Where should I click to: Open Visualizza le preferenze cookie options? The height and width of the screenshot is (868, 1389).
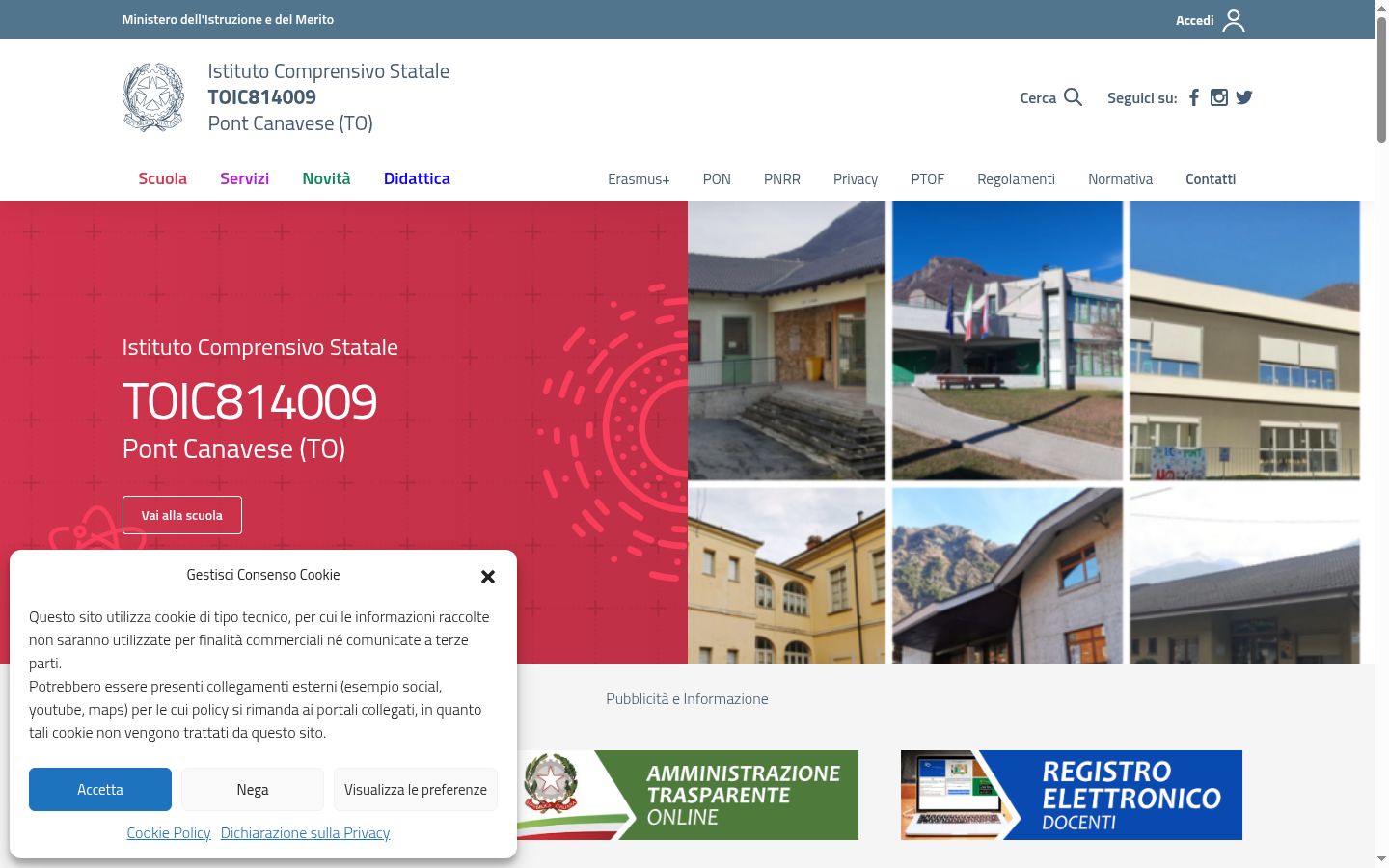pyautogui.click(x=416, y=789)
